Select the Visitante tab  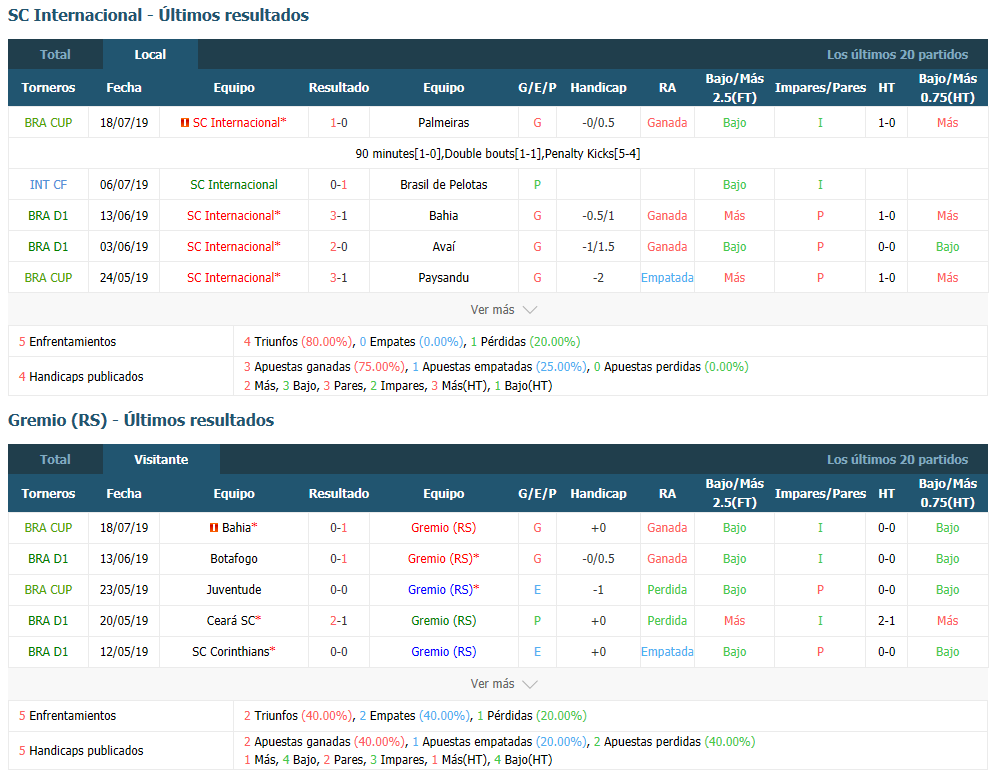[161, 459]
